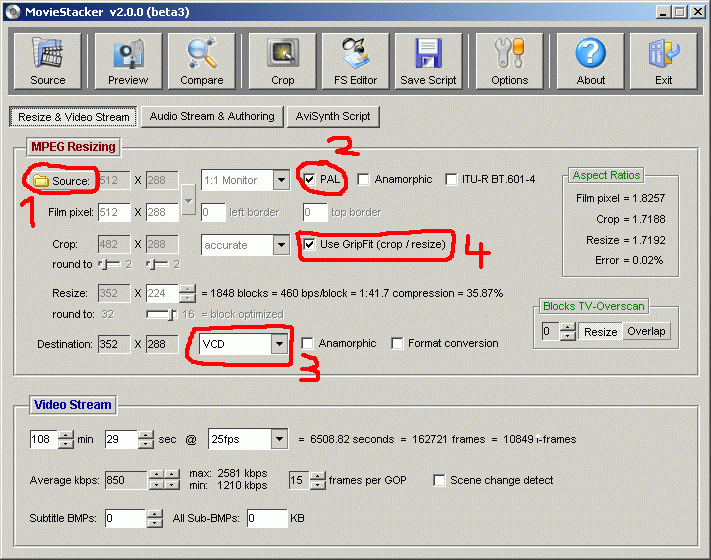
Task: Click the Blocks TV-Overscan stepper
Action: point(568,331)
